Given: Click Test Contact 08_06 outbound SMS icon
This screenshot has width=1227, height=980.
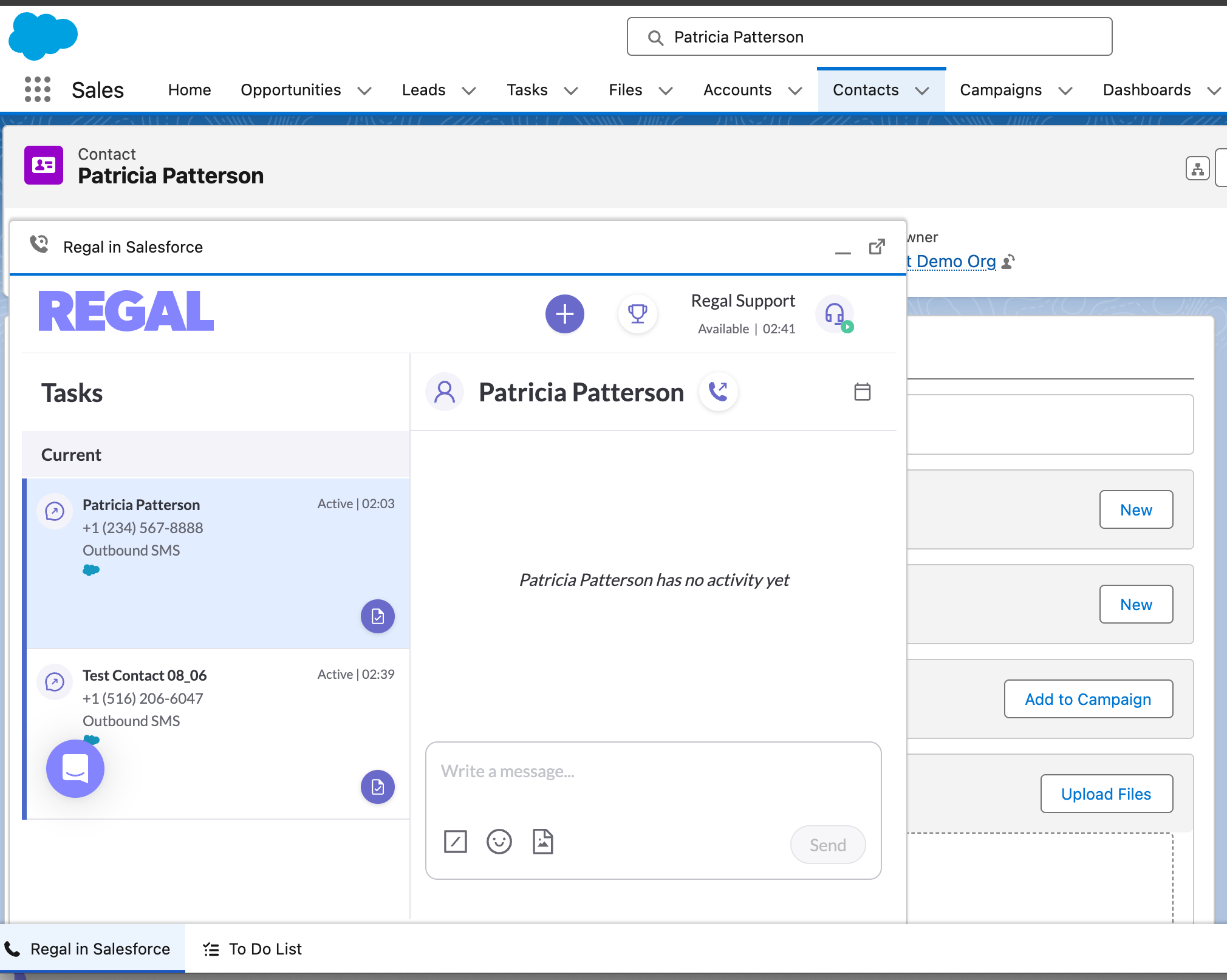Looking at the screenshot, I should (x=55, y=682).
